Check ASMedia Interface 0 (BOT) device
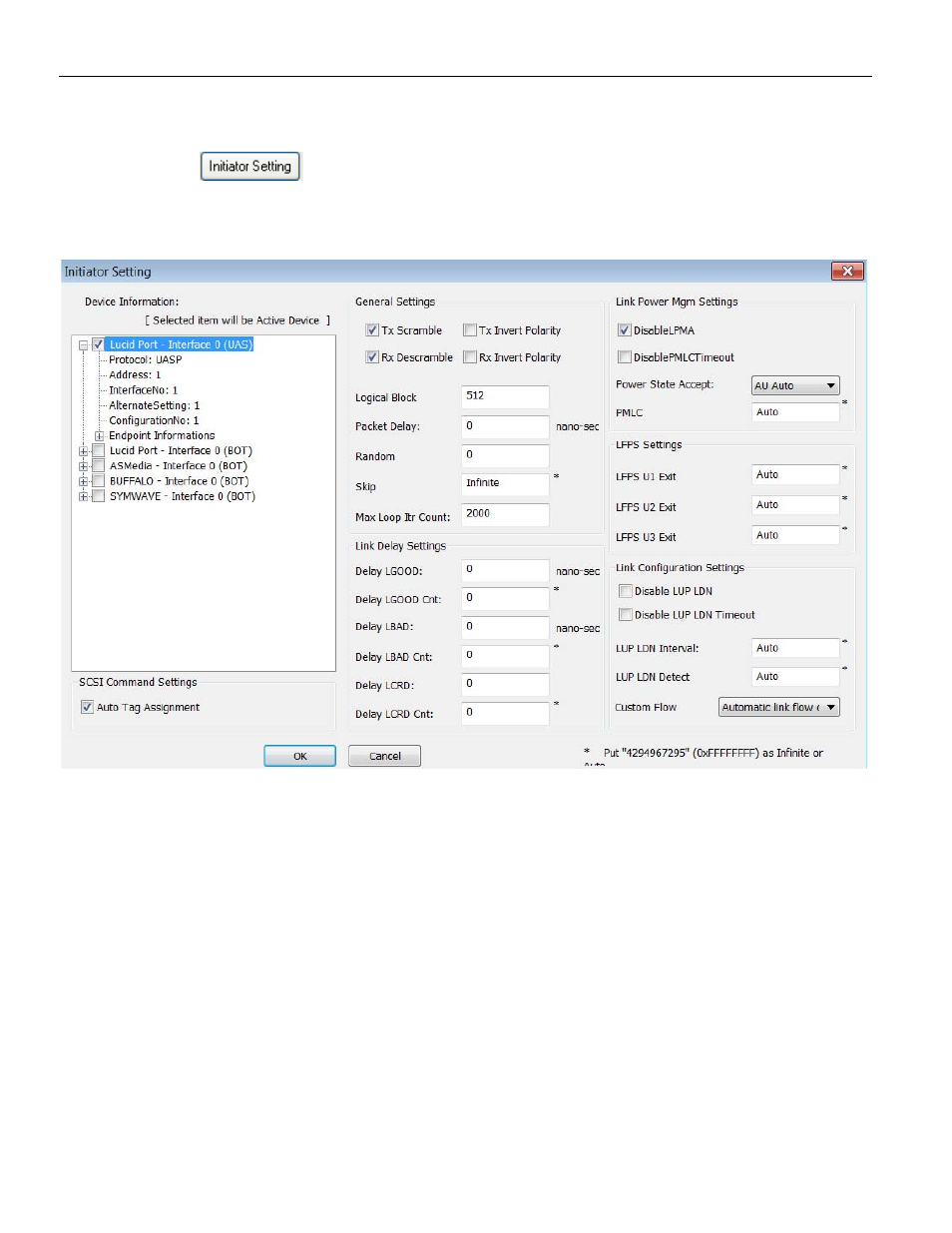 [98, 466]
